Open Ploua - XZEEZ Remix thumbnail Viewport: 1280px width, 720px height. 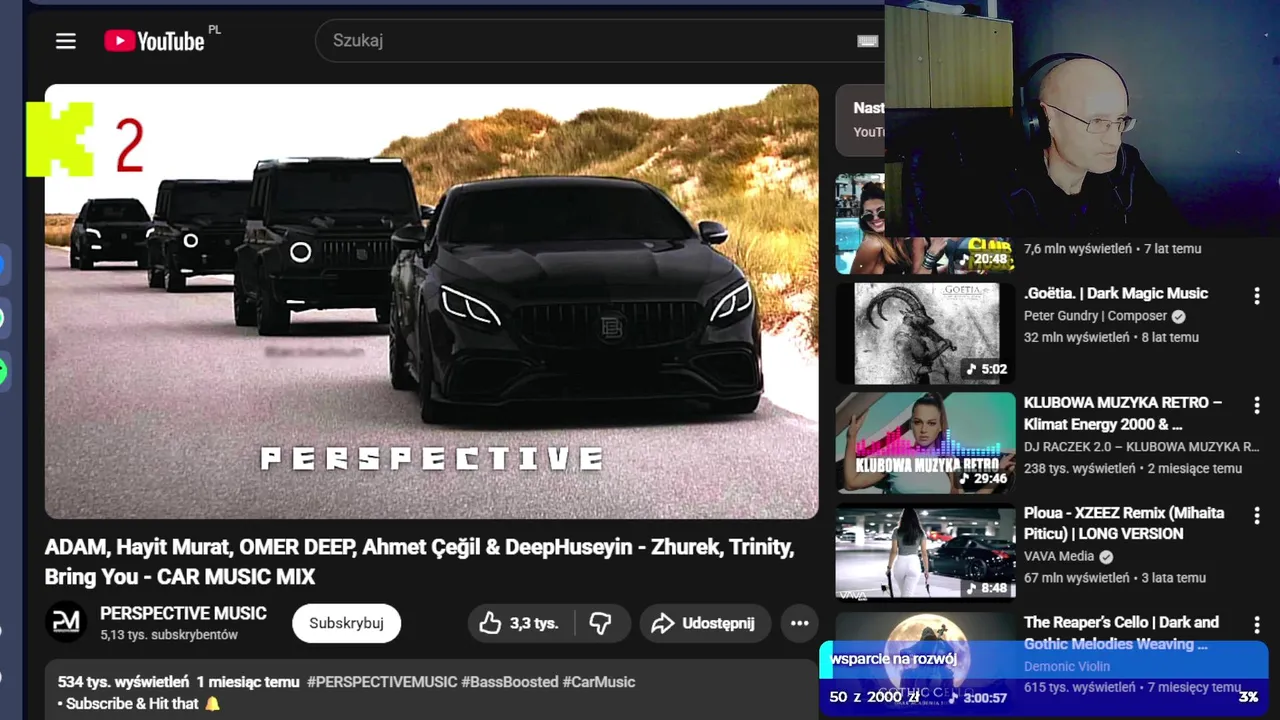click(x=925, y=552)
